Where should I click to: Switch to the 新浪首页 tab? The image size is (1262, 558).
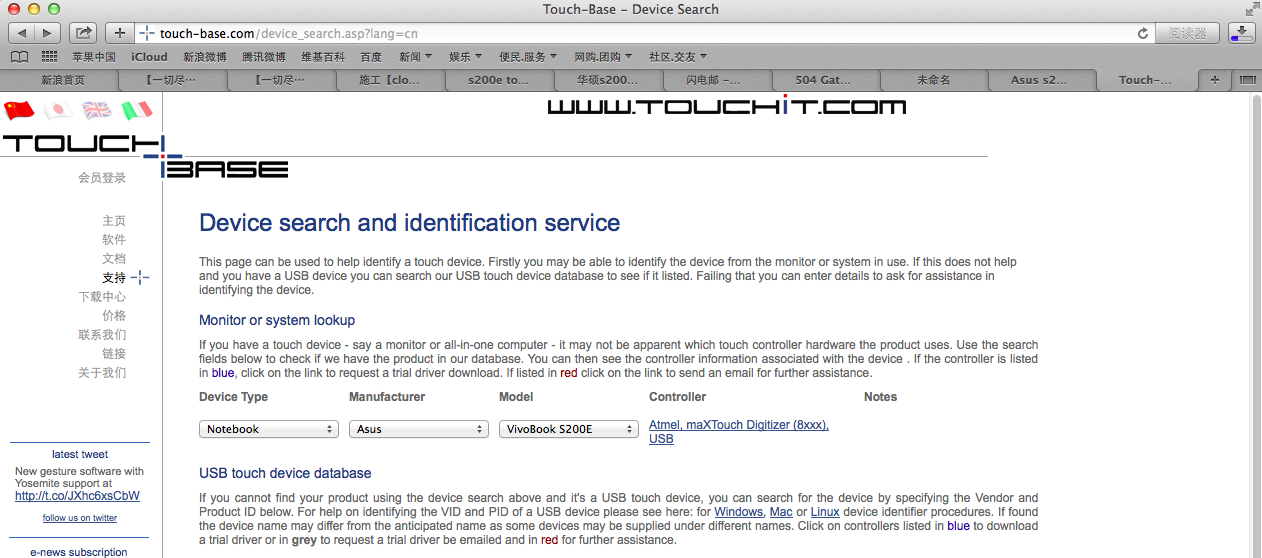coord(63,80)
